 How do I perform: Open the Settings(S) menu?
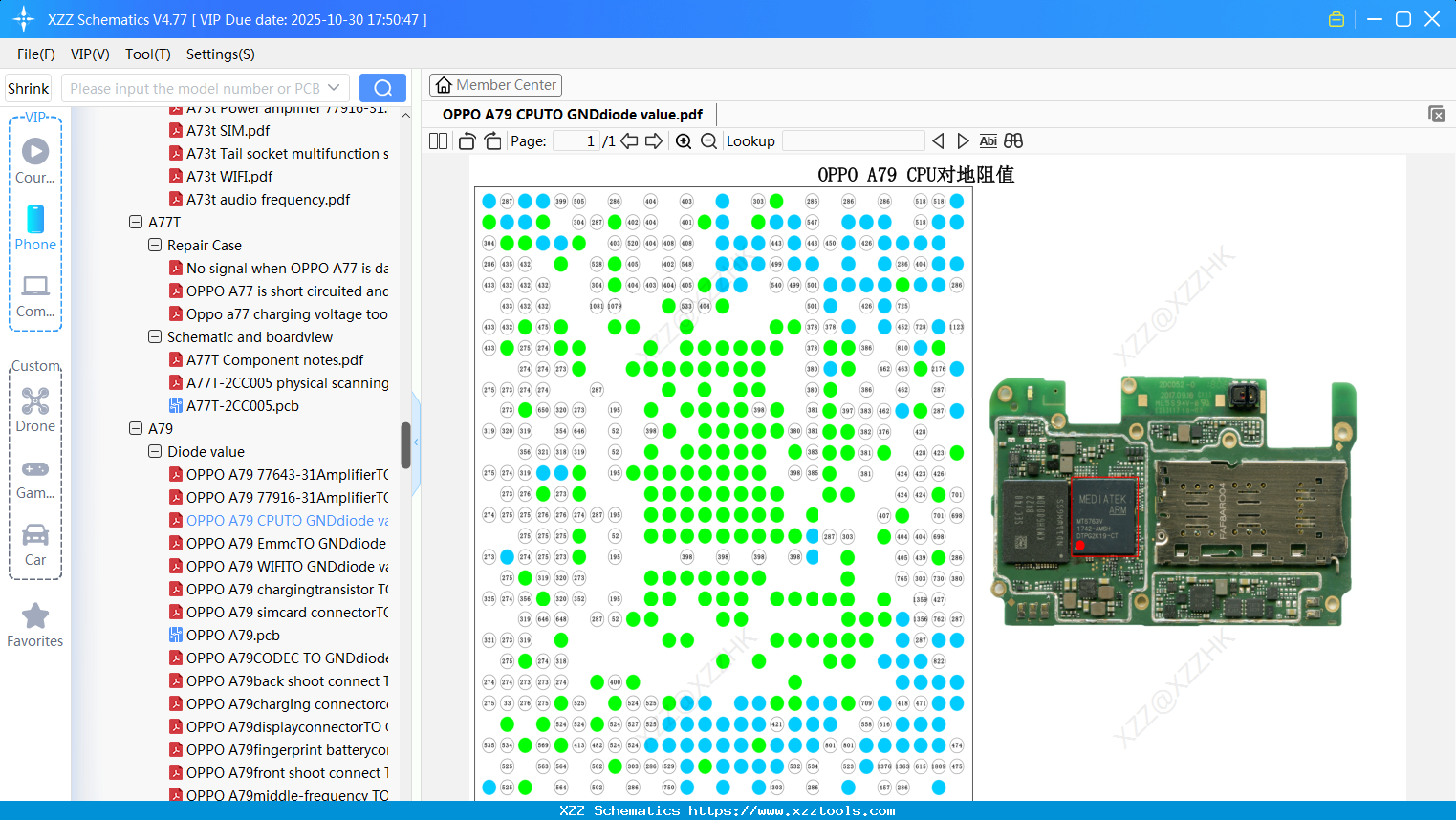pyautogui.click(x=220, y=54)
